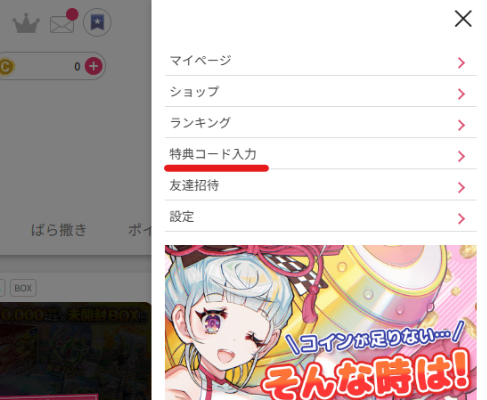Open ショップ menu item

[x=321, y=92]
